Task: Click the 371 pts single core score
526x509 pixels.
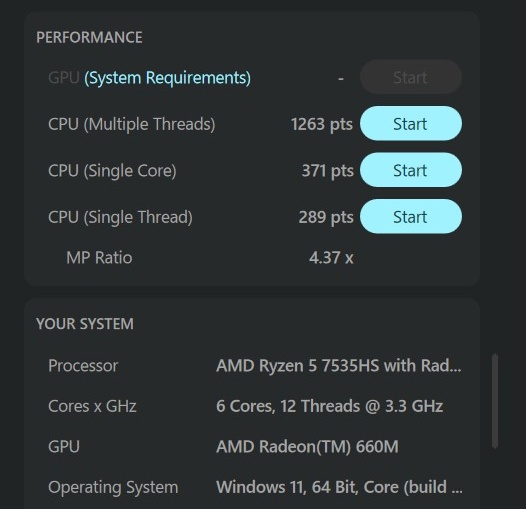Action: click(327, 170)
